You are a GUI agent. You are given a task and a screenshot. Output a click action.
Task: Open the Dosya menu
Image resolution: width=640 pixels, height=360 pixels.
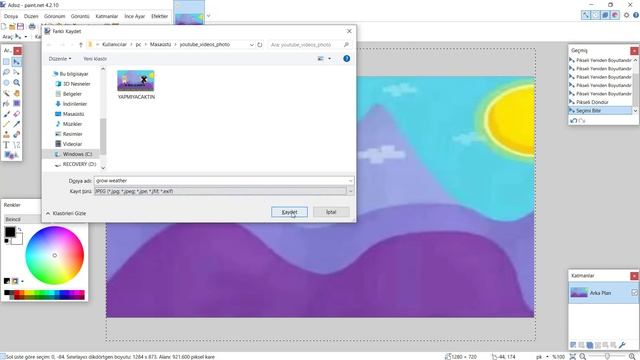pyautogui.click(x=11, y=16)
